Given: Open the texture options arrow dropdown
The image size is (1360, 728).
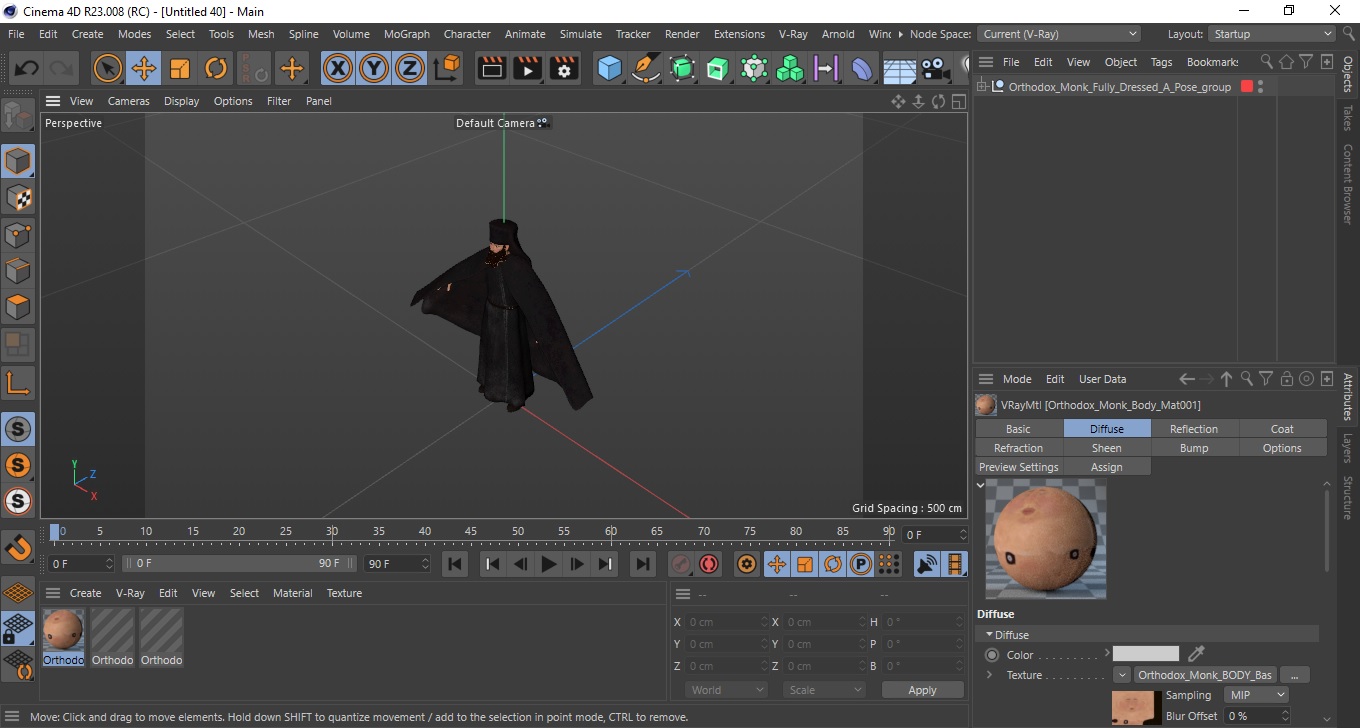Looking at the screenshot, I should coord(1122,675).
